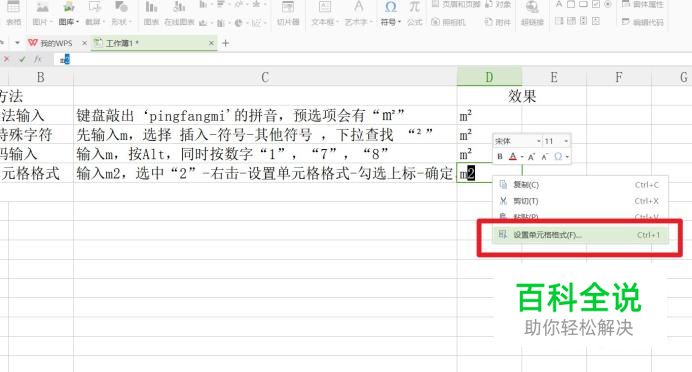Toggle bold in the mini toolbar
The height and width of the screenshot is (372, 692).
[x=500, y=156]
